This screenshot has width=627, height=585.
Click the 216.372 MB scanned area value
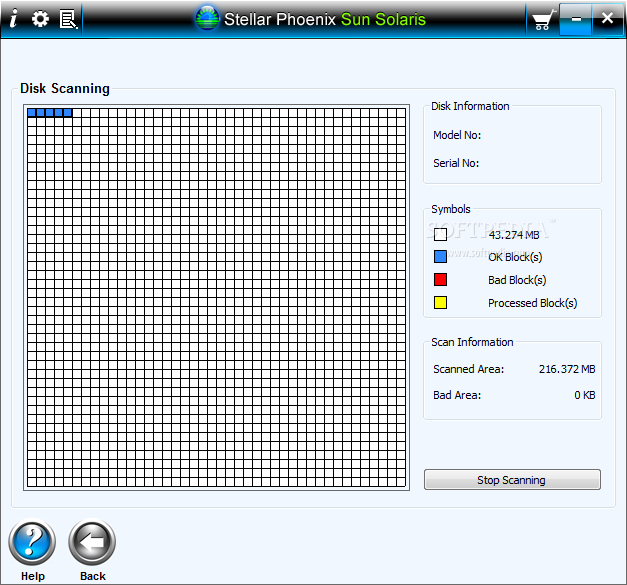pos(567,369)
